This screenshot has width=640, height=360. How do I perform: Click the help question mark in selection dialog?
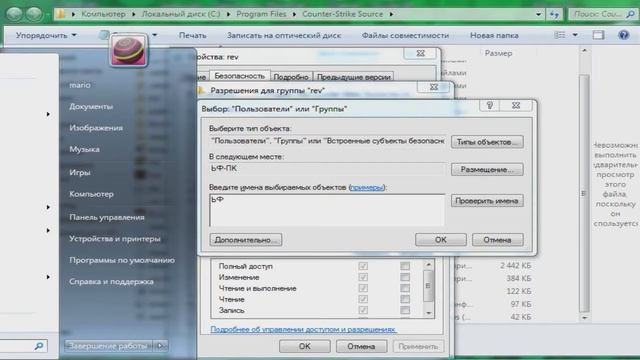[490, 105]
